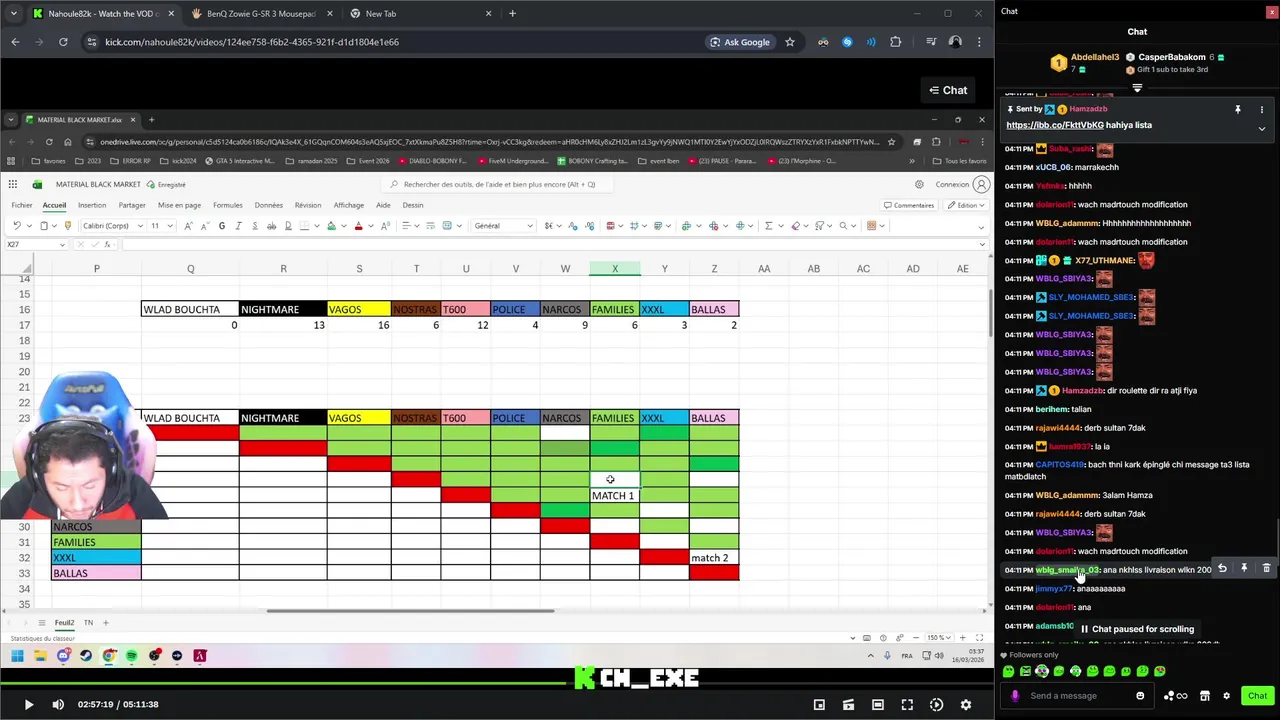Open Calibri font name dropdown
1280x720 pixels.
click(x=140, y=226)
